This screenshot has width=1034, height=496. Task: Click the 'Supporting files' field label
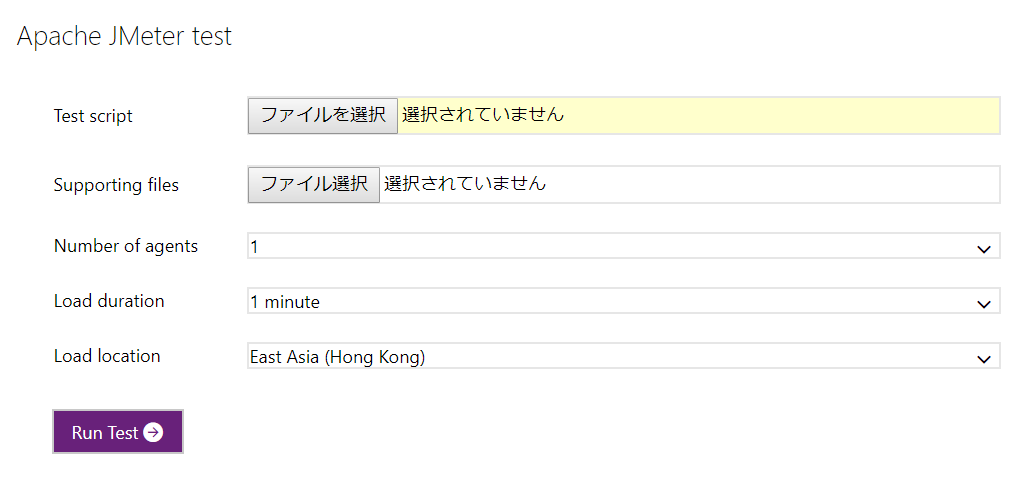point(116,185)
